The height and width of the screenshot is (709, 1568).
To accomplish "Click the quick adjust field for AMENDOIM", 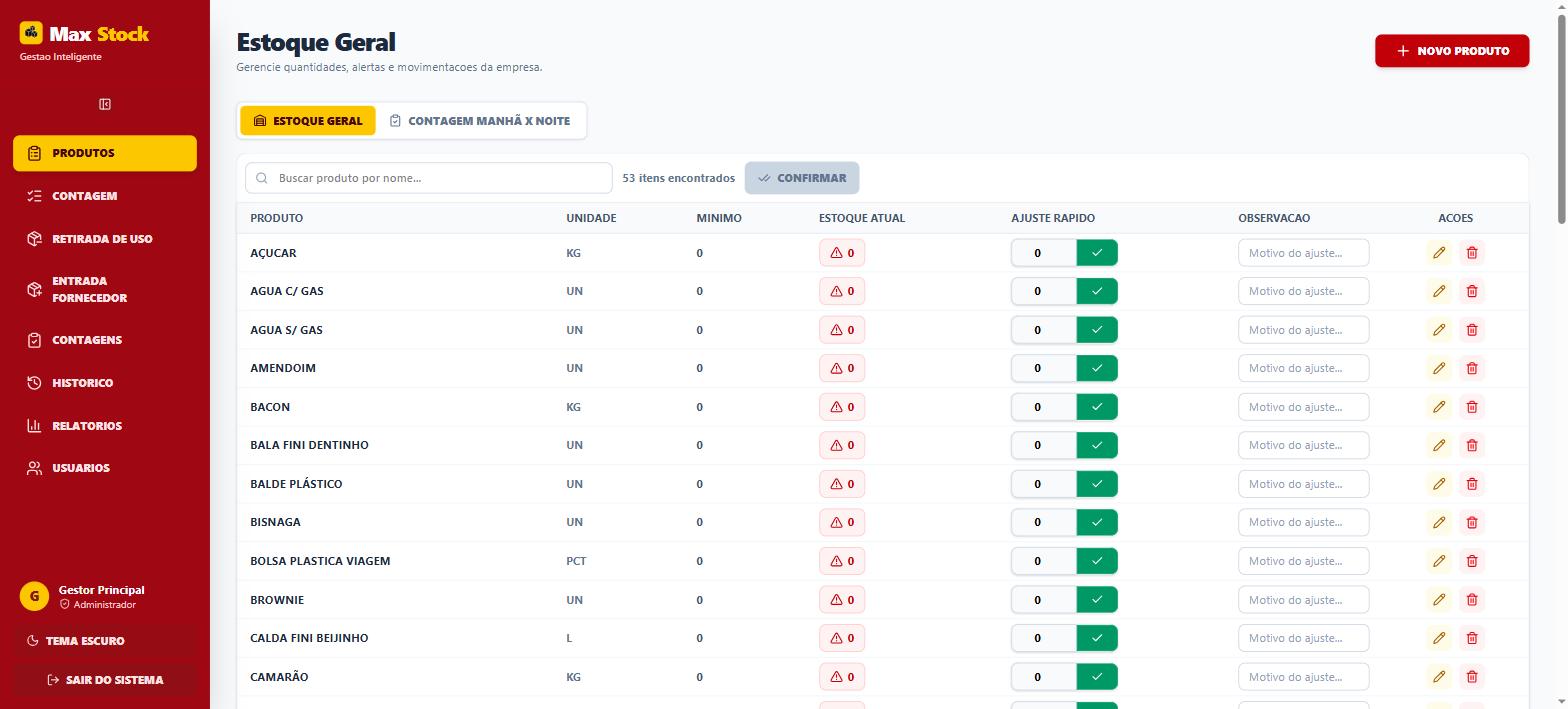I will click(x=1043, y=368).
